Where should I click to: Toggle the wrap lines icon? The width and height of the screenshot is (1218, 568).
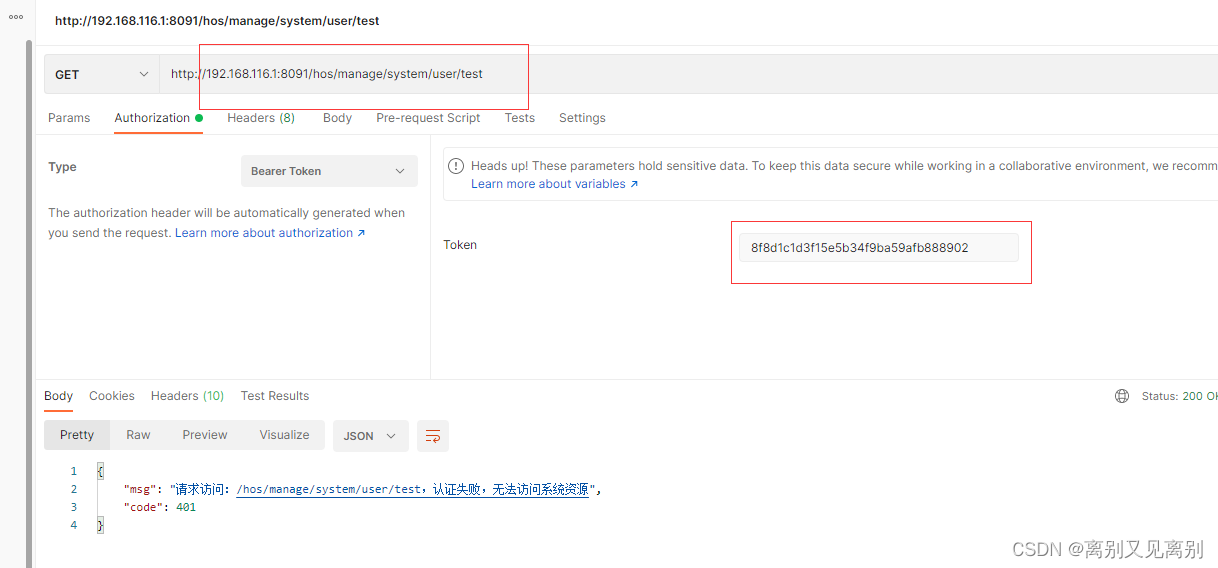click(x=433, y=436)
